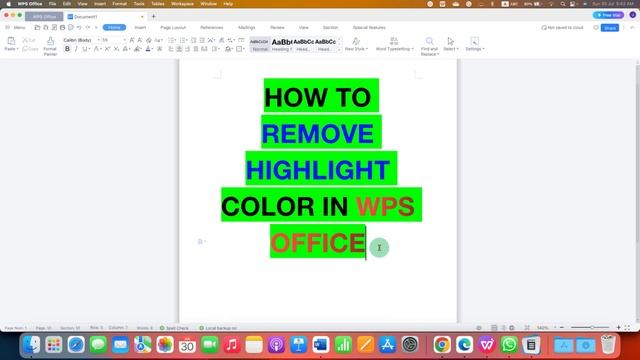Open the Word Typesetting dropdown
Screen dimensions: 640x360
(394, 44)
